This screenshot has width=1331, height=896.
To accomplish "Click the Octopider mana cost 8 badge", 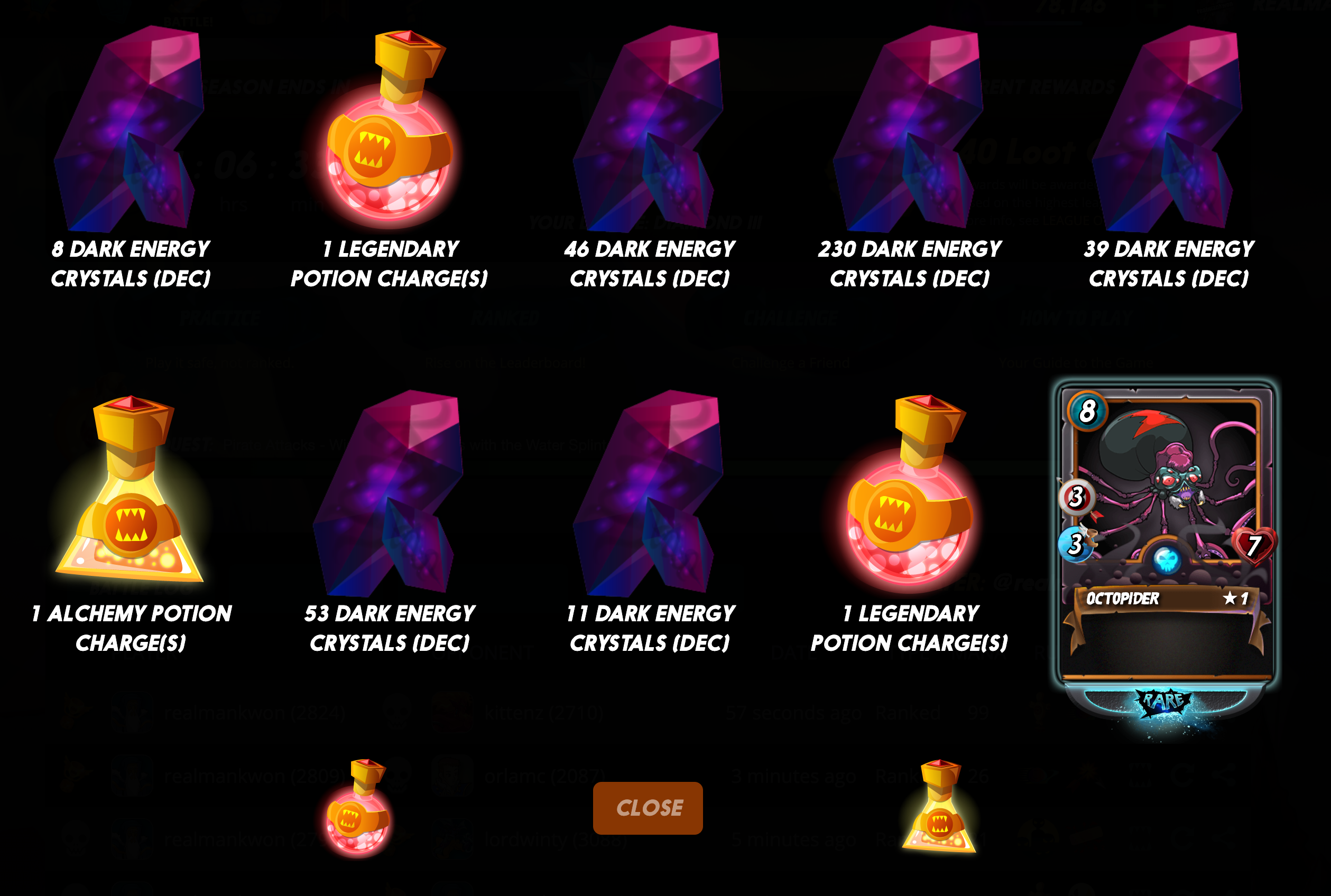I will [x=1087, y=410].
